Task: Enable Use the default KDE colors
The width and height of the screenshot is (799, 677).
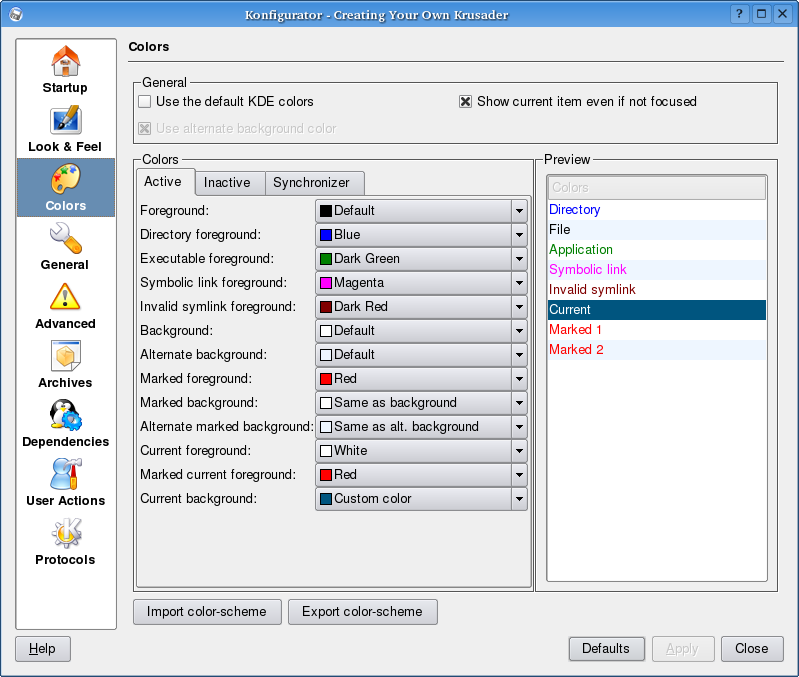Action: pyautogui.click(x=145, y=101)
